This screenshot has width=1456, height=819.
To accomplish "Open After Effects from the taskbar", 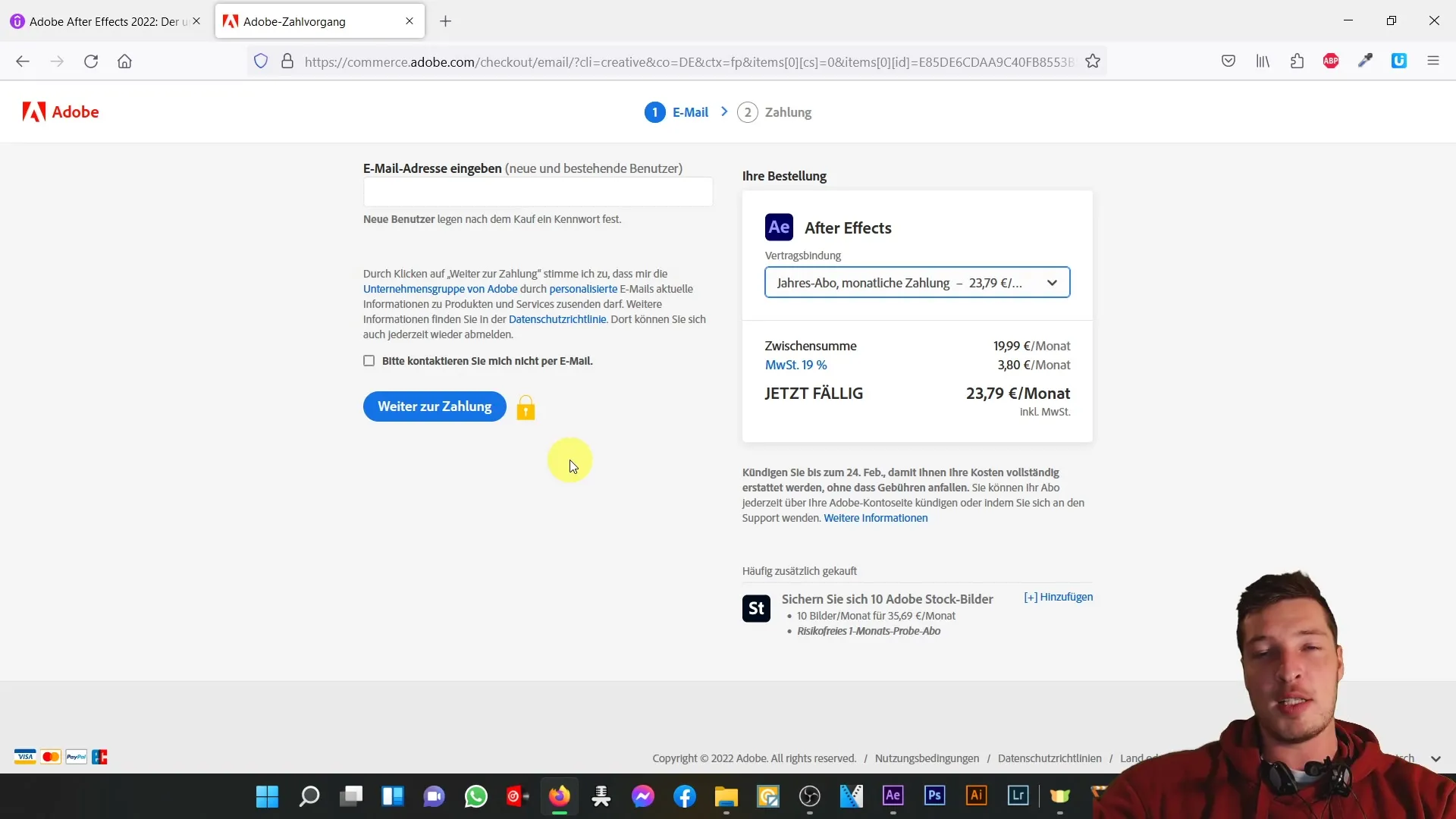I will tap(893, 795).
